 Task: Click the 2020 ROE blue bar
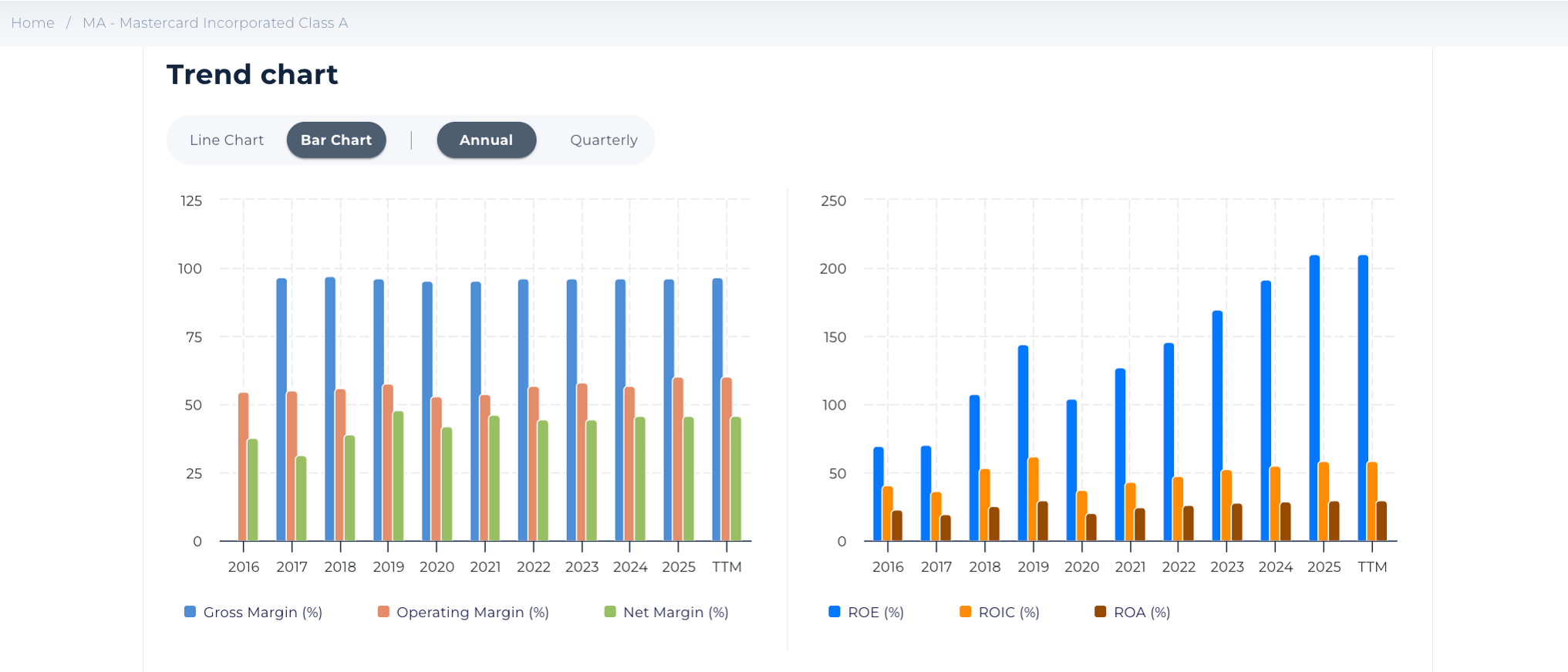(1071, 469)
